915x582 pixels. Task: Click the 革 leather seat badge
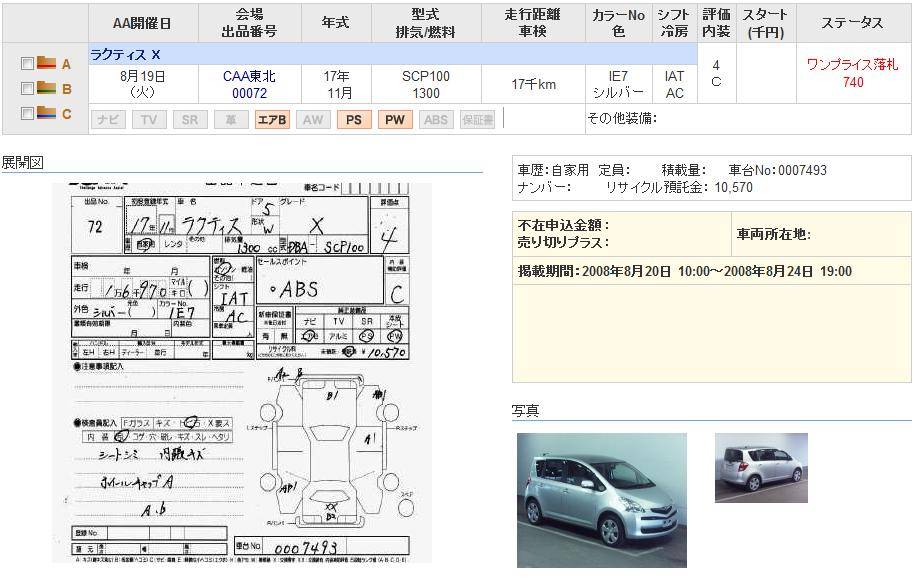tap(231, 120)
